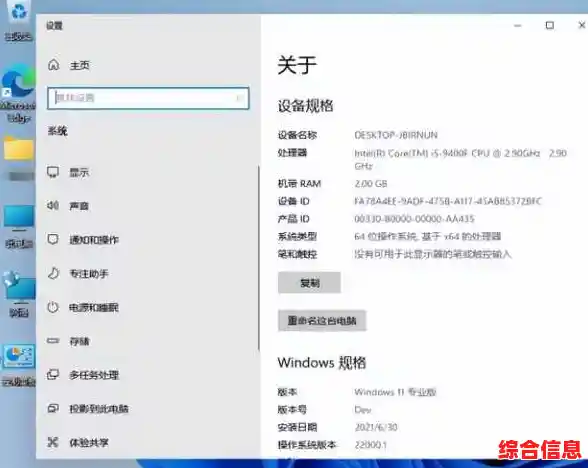Click install date 2021/6/30 value
The image size is (588, 468).
pyautogui.click(x=376, y=427)
